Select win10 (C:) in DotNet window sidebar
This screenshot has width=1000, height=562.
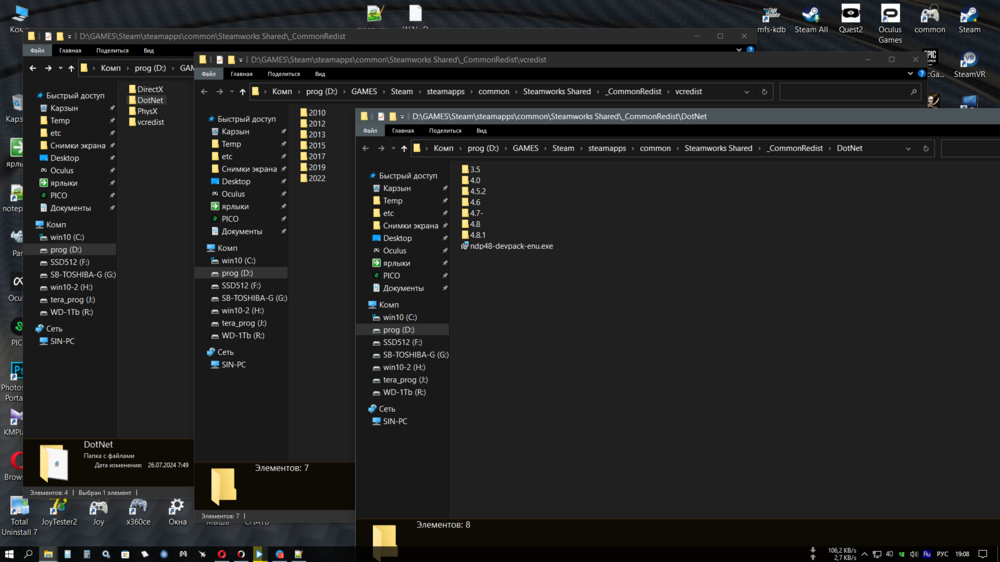tap(399, 318)
